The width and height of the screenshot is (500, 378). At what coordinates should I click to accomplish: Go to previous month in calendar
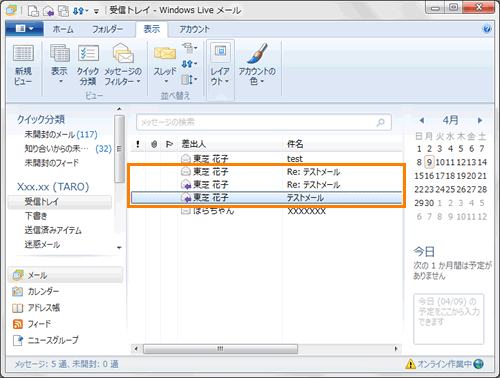click(422, 120)
